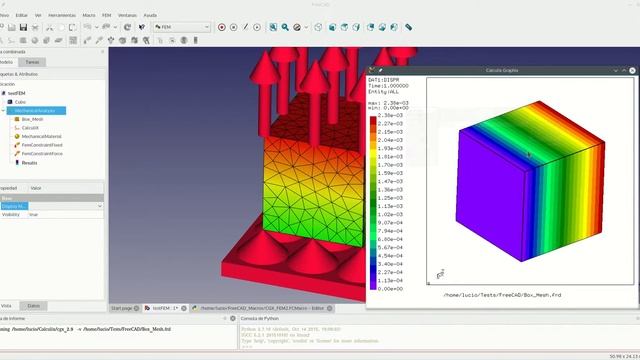The height and width of the screenshot is (360, 640).
Task: Select the Bottom view cube icon
Action: coord(382,27)
